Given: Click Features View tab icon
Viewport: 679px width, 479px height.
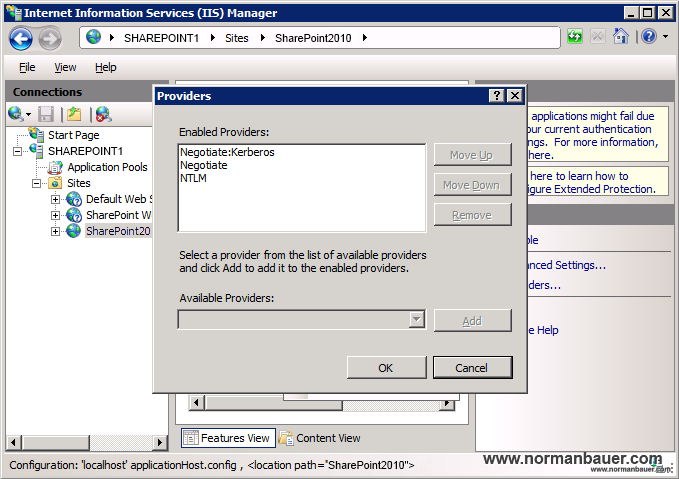Looking at the screenshot, I should pos(191,438).
